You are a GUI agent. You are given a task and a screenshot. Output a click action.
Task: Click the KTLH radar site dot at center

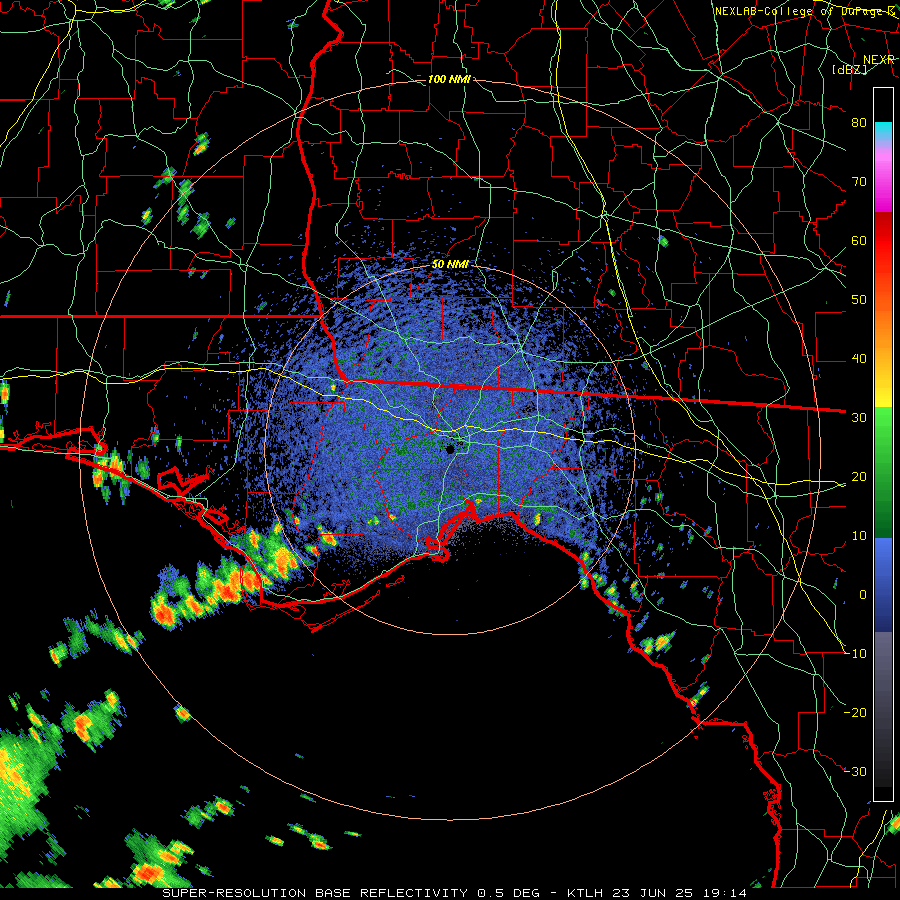(x=450, y=449)
